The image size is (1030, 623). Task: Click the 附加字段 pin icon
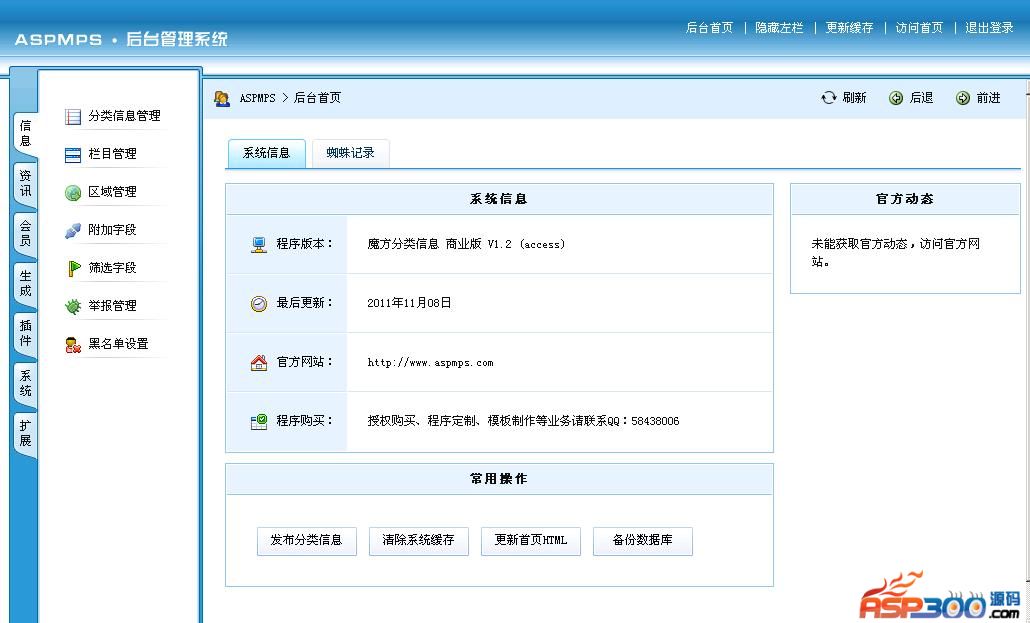(x=73, y=231)
